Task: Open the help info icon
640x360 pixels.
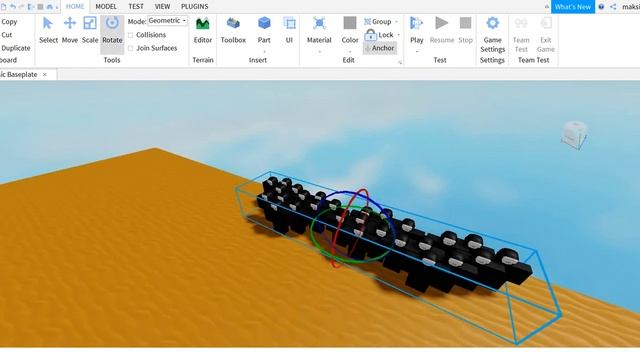Action: tap(601, 7)
